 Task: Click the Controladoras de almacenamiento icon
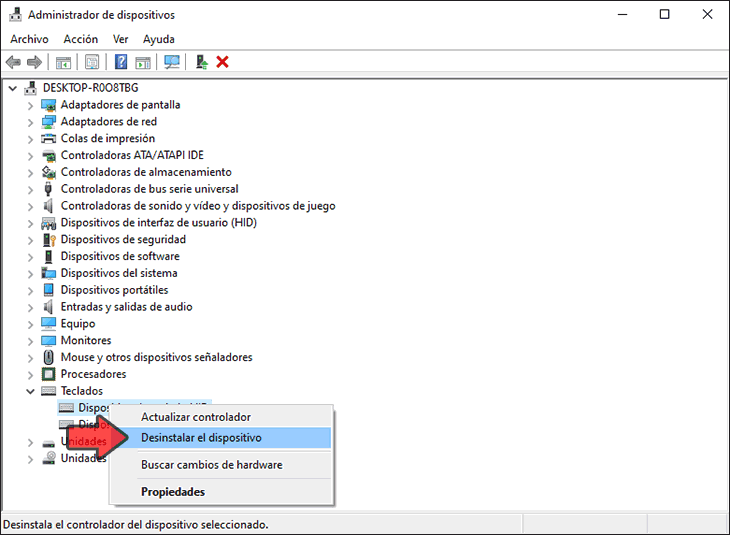[x=48, y=172]
